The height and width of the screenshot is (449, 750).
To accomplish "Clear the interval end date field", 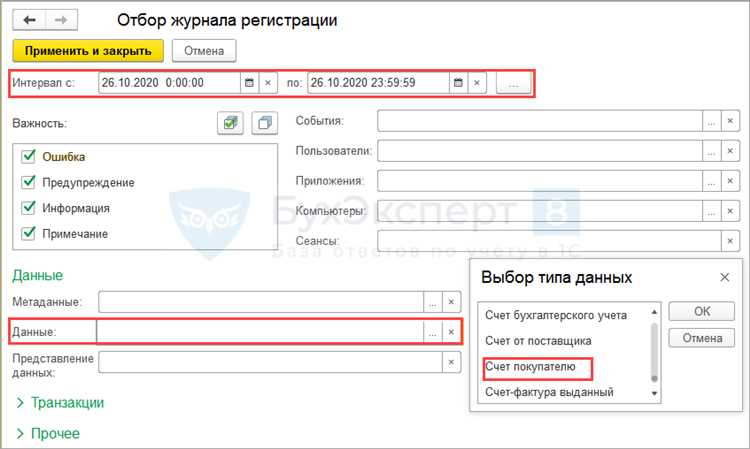I will click(x=477, y=83).
